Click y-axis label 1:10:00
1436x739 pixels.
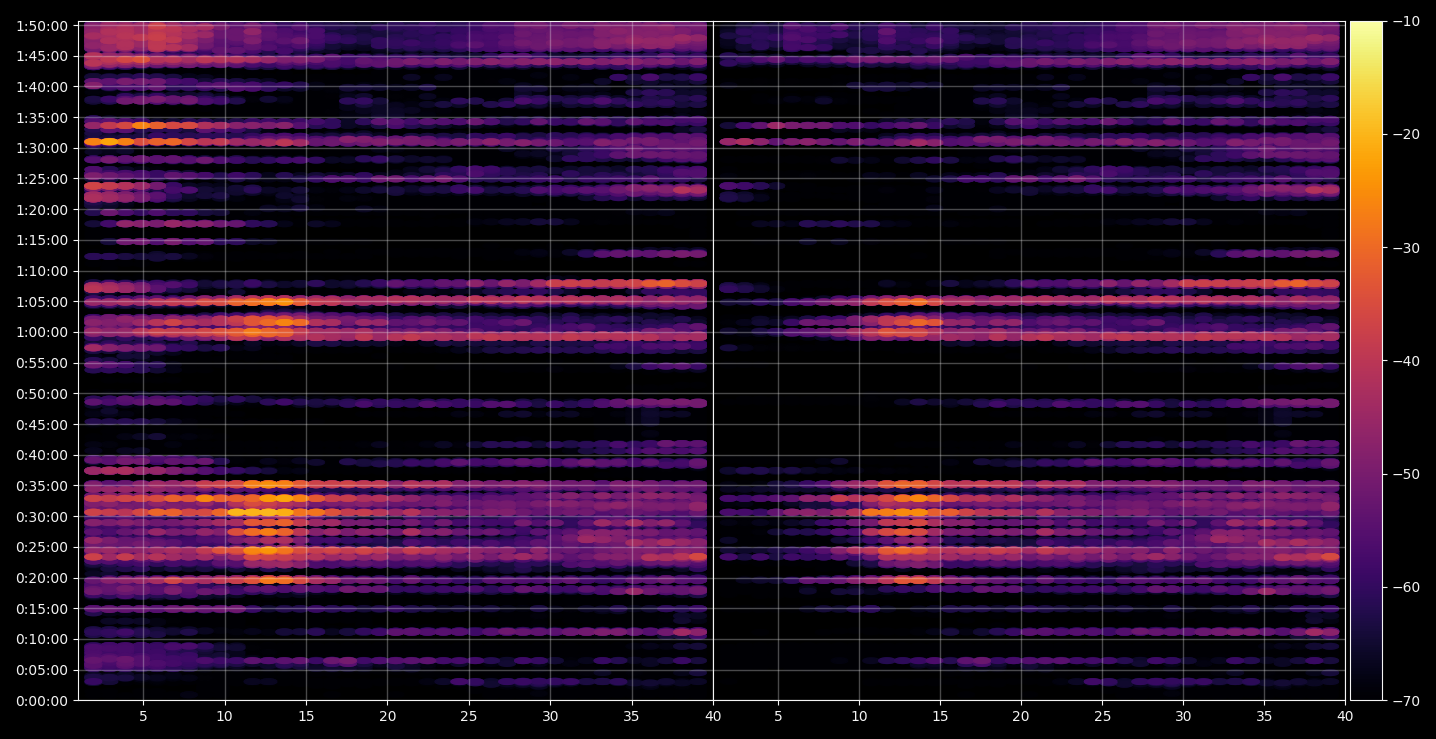tap(42, 271)
